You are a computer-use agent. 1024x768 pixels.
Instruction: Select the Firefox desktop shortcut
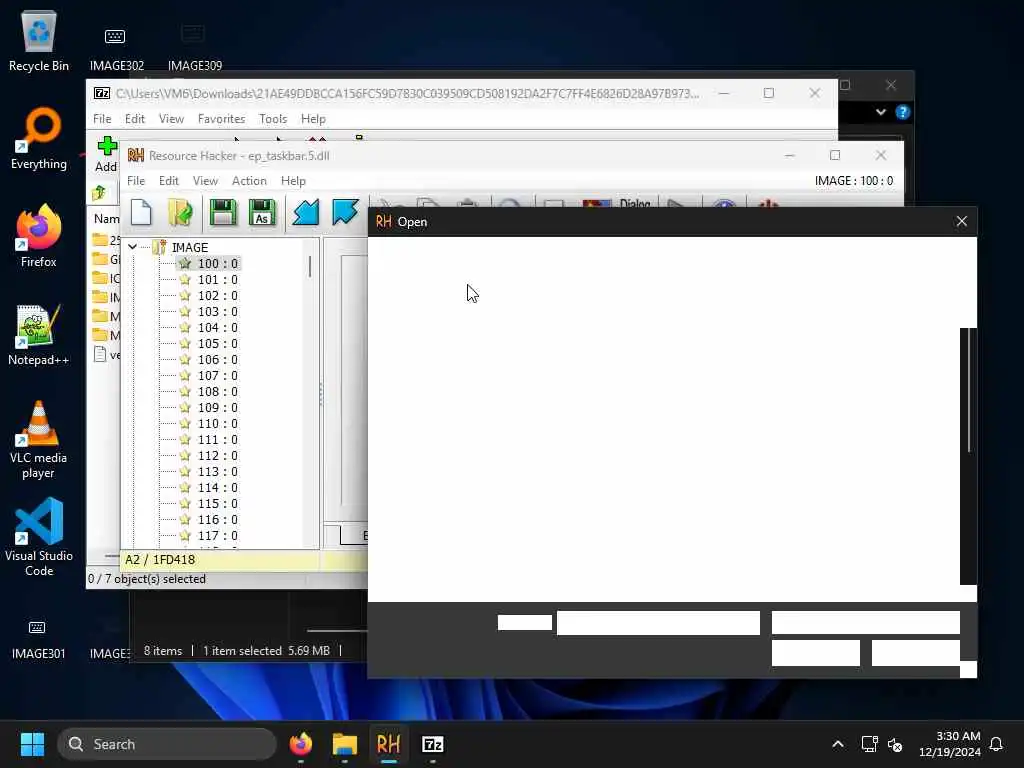[39, 236]
